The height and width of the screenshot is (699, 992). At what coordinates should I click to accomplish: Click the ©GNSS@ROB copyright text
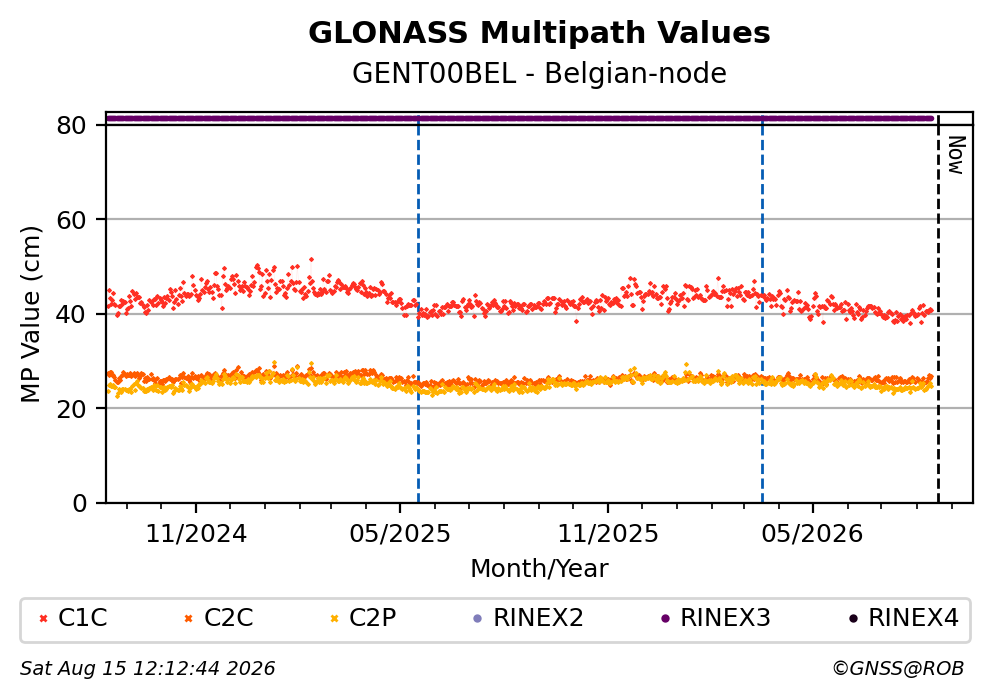pos(898,669)
